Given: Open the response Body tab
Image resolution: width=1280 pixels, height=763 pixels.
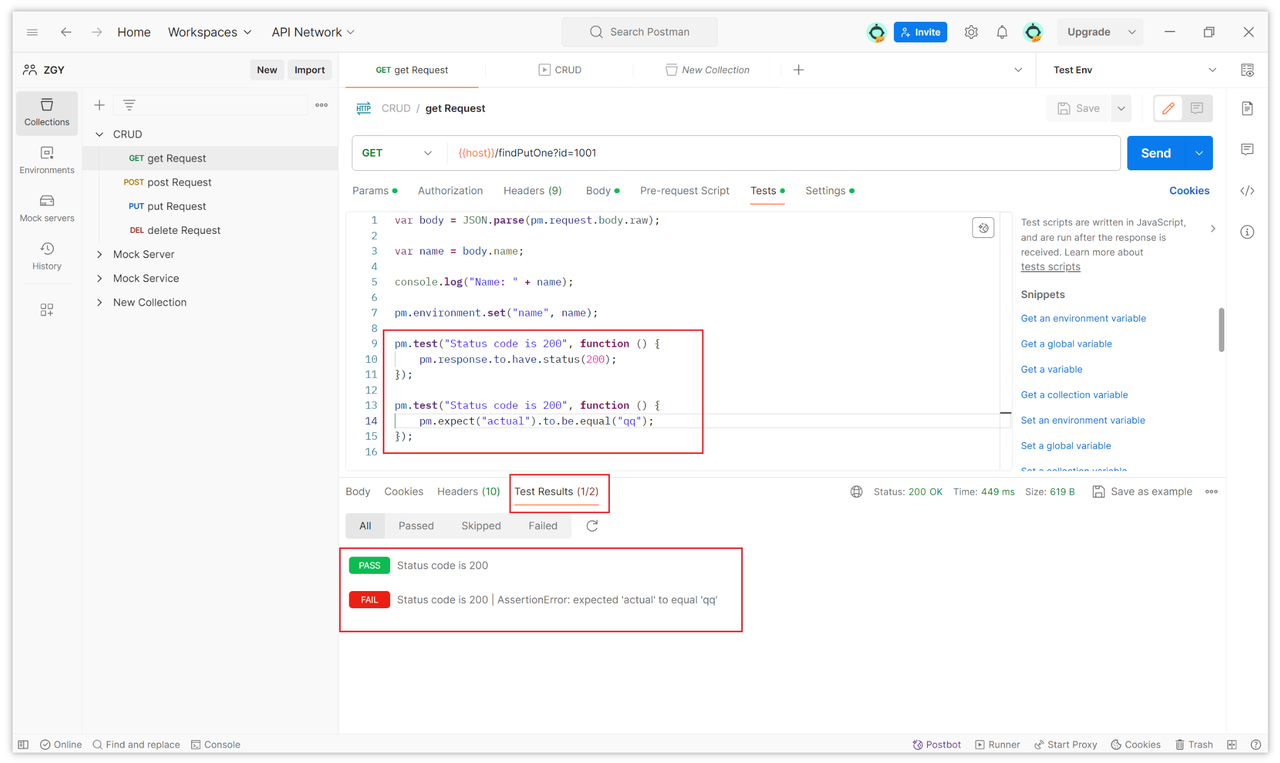Looking at the screenshot, I should (358, 492).
